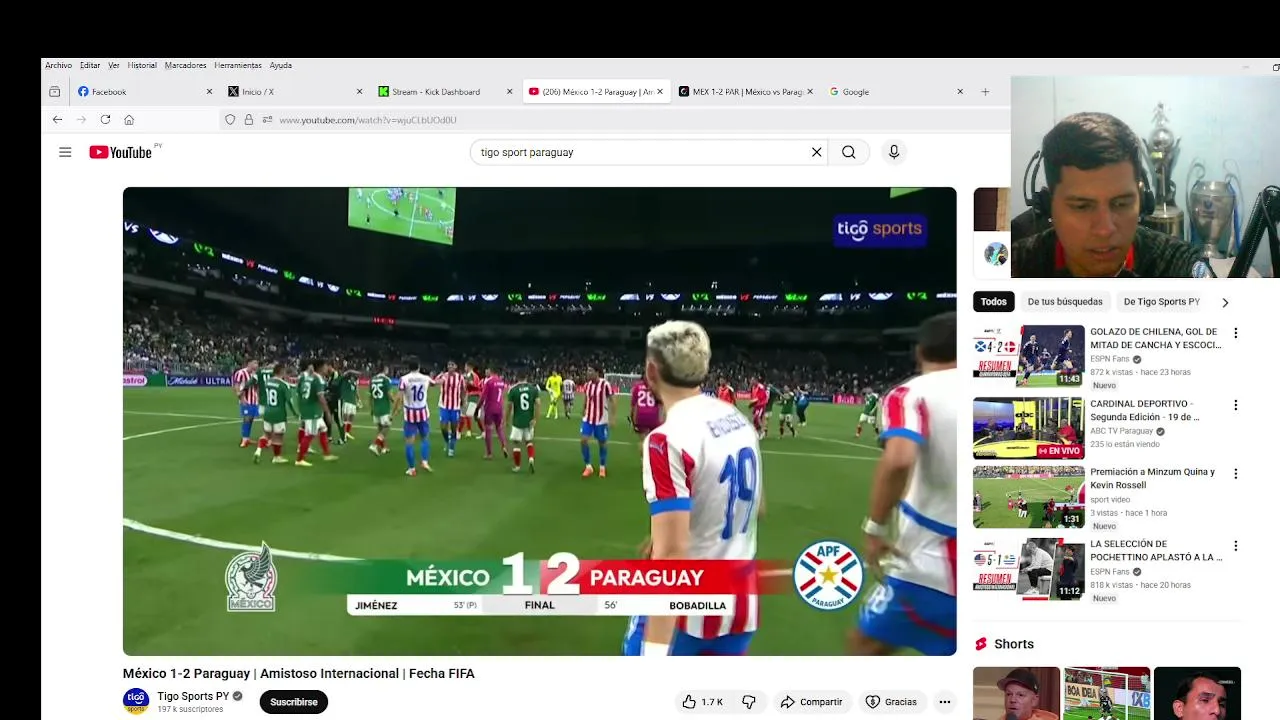The height and width of the screenshot is (720, 1280).
Task: Select the De tus búsquedas filter chip
Action: [x=1065, y=302]
